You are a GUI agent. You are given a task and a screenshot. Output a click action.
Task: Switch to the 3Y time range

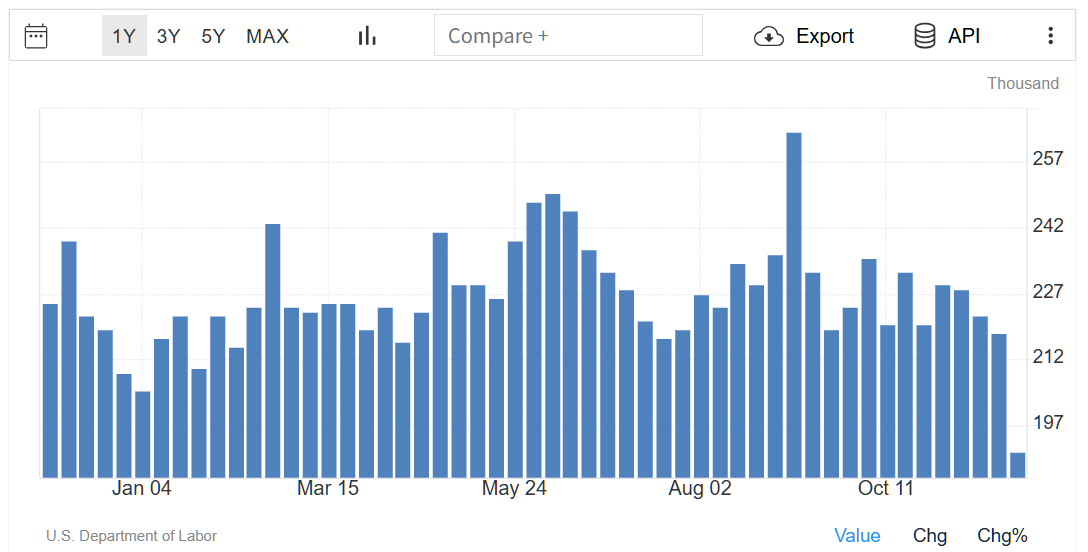click(x=168, y=36)
